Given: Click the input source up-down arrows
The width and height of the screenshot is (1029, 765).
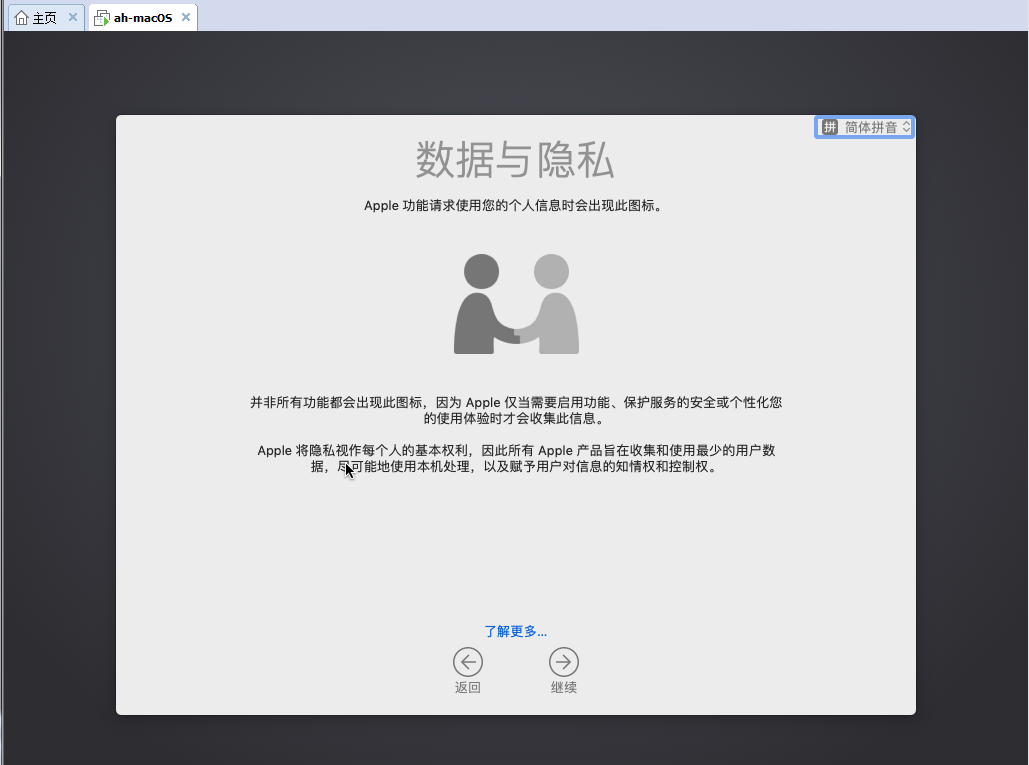Looking at the screenshot, I should coord(906,127).
